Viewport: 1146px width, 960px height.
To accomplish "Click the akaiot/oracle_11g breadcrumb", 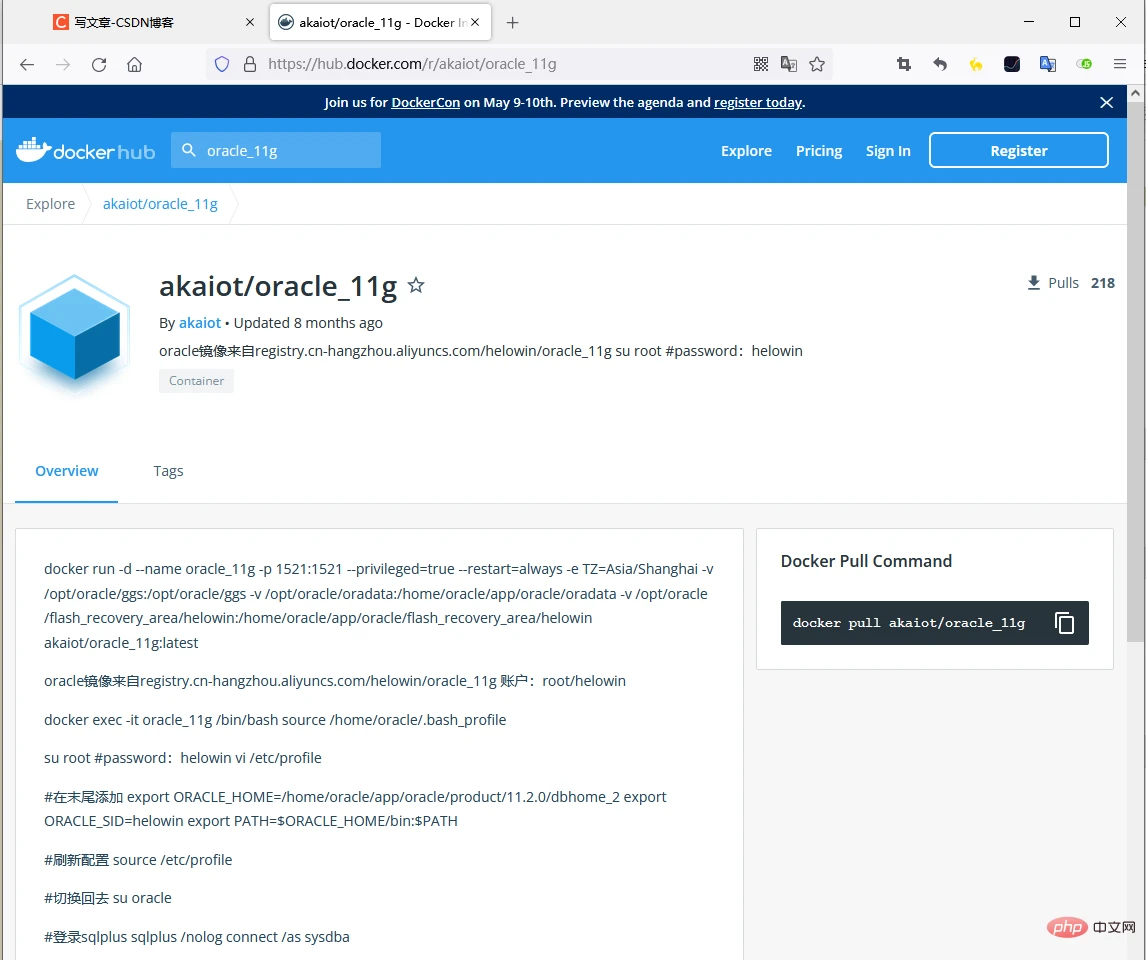I will click(160, 204).
